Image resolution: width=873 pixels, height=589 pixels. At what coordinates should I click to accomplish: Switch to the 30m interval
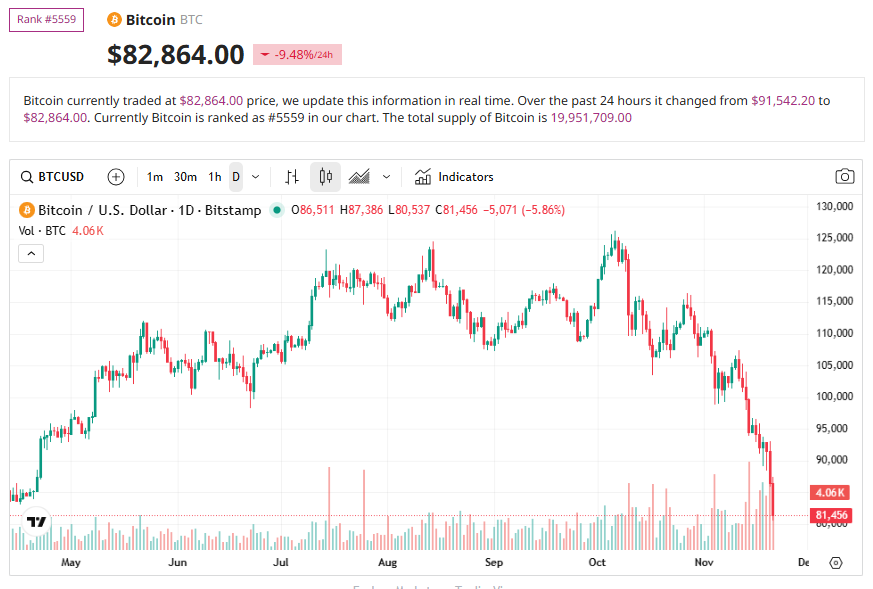(185, 177)
